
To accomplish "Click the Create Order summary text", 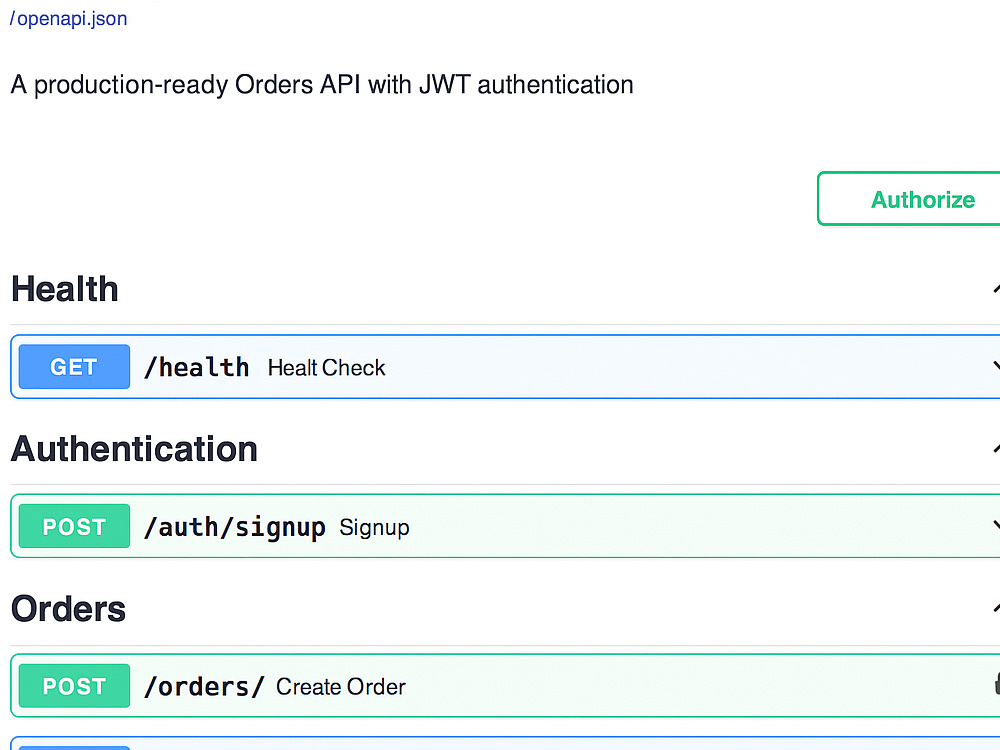I will coord(341,687).
